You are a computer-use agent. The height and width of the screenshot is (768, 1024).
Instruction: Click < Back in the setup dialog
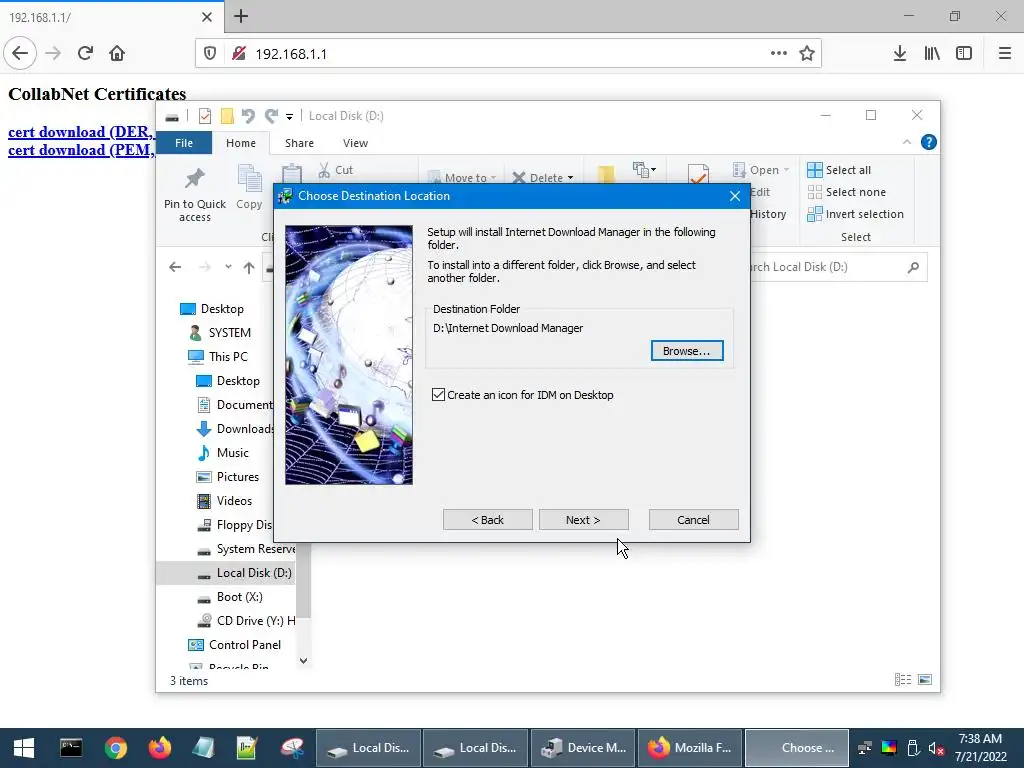click(x=488, y=520)
